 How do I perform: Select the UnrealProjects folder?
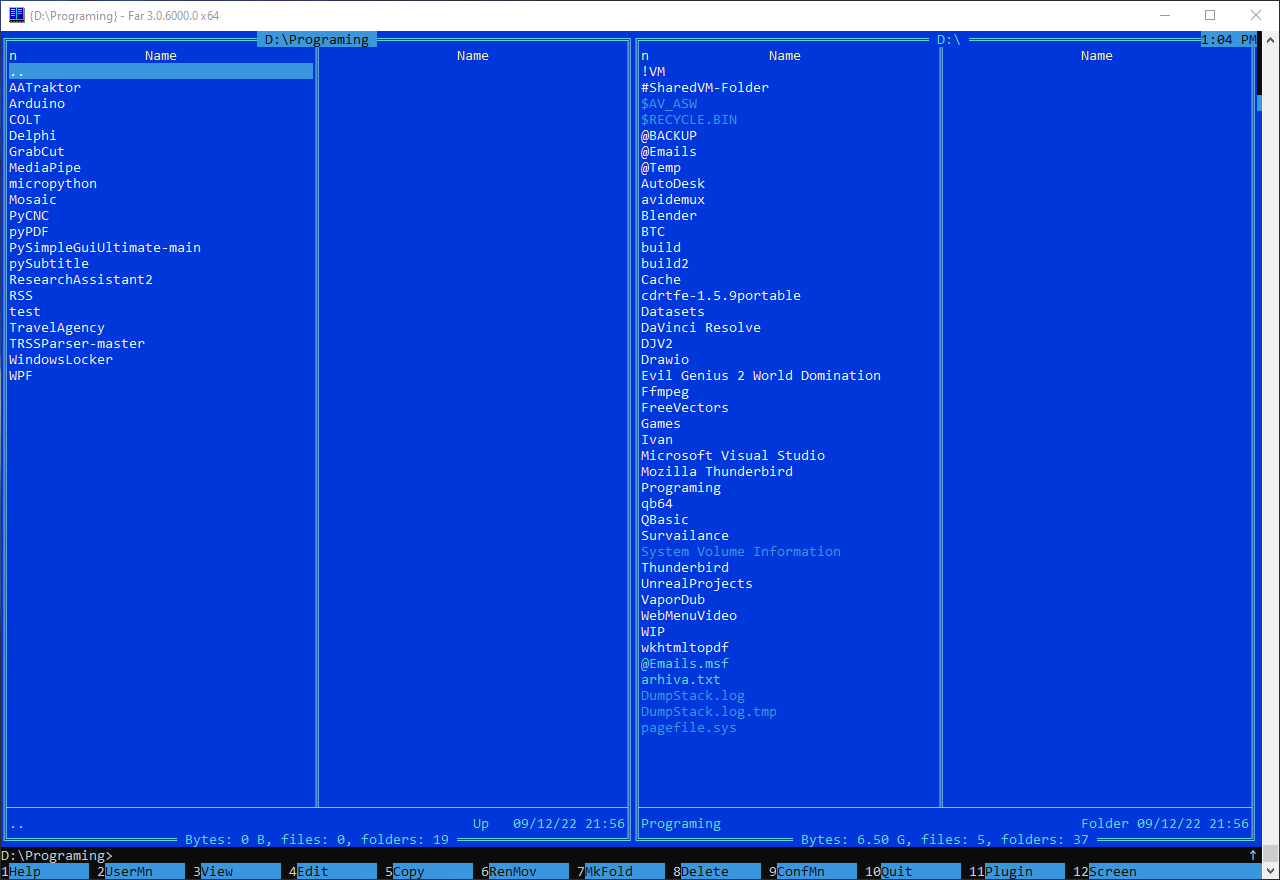(697, 583)
